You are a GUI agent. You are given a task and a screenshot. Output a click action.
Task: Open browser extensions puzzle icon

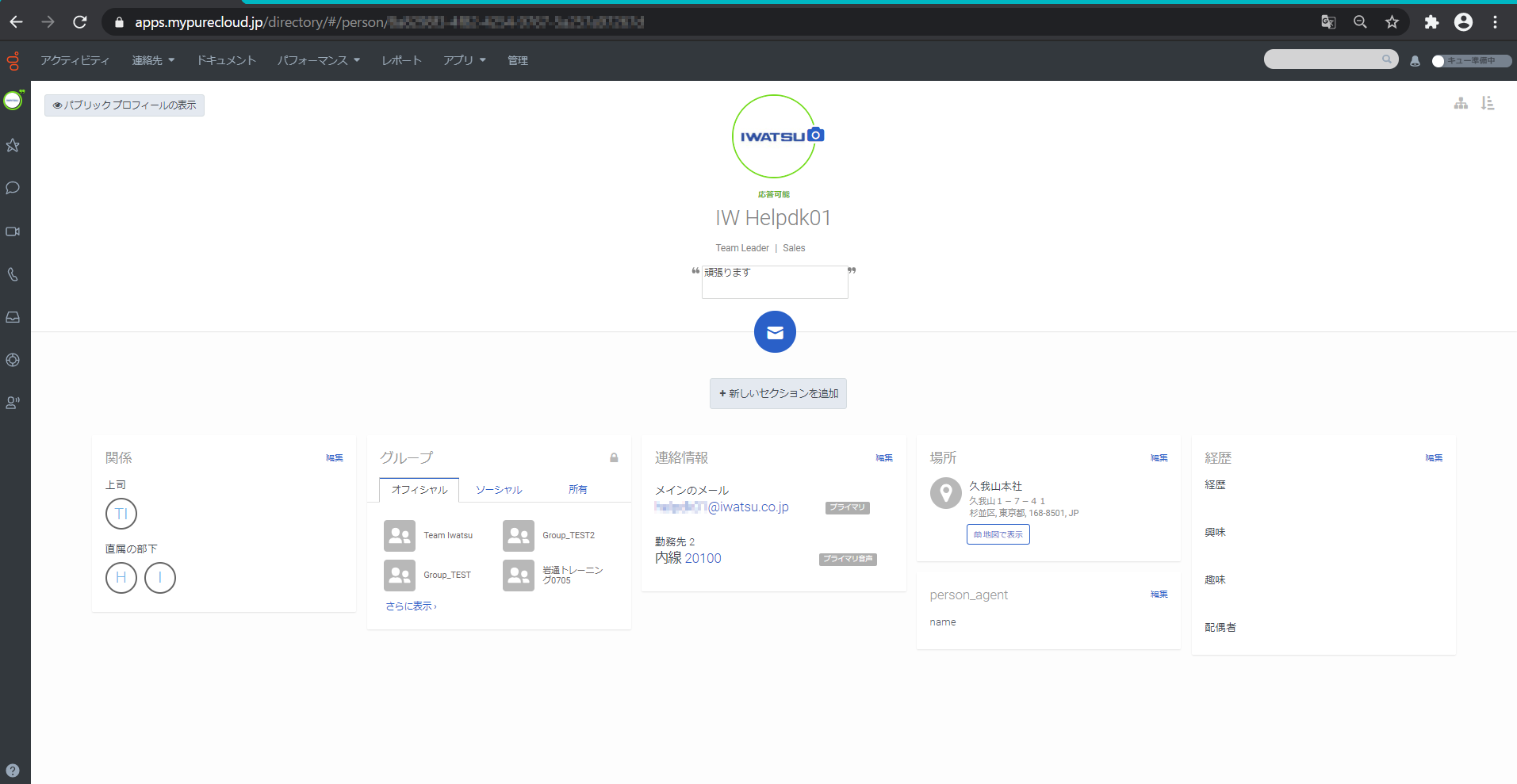(x=1431, y=22)
